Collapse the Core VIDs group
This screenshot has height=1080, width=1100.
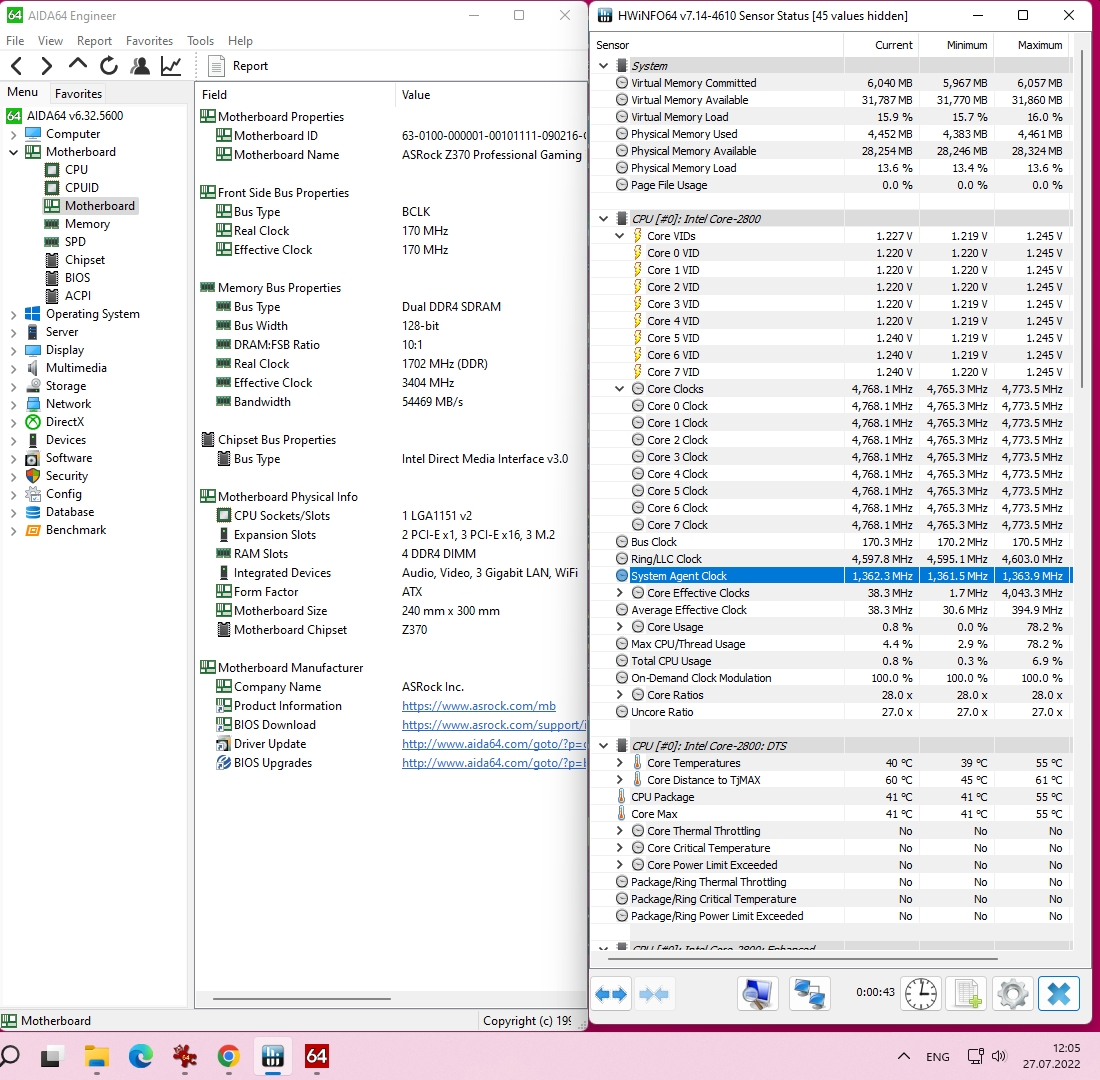coord(619,236)
